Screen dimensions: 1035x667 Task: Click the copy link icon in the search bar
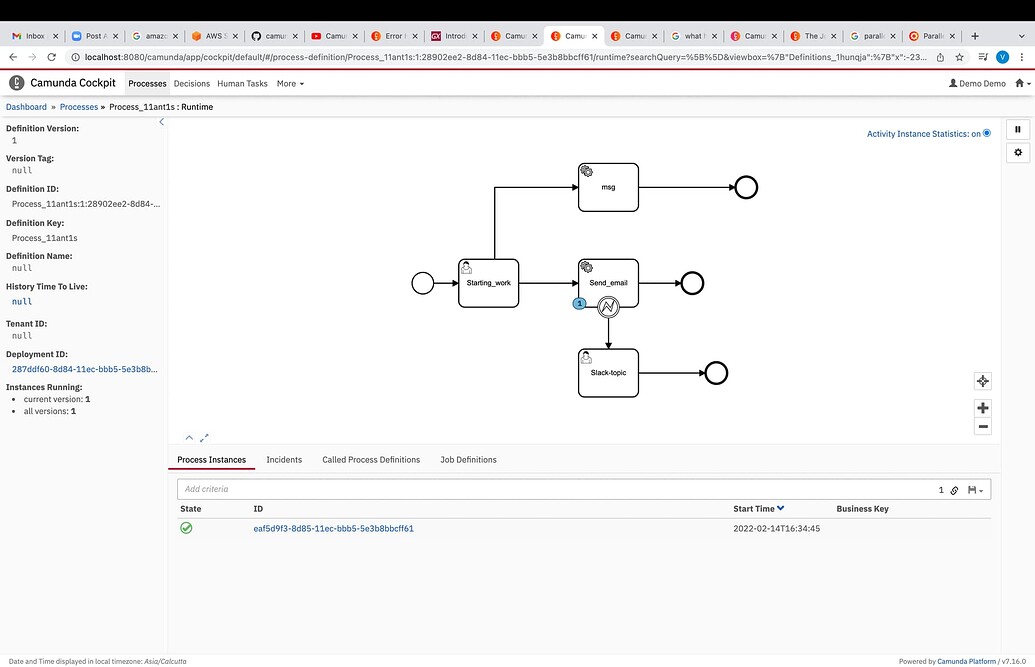tap(954, 489)
